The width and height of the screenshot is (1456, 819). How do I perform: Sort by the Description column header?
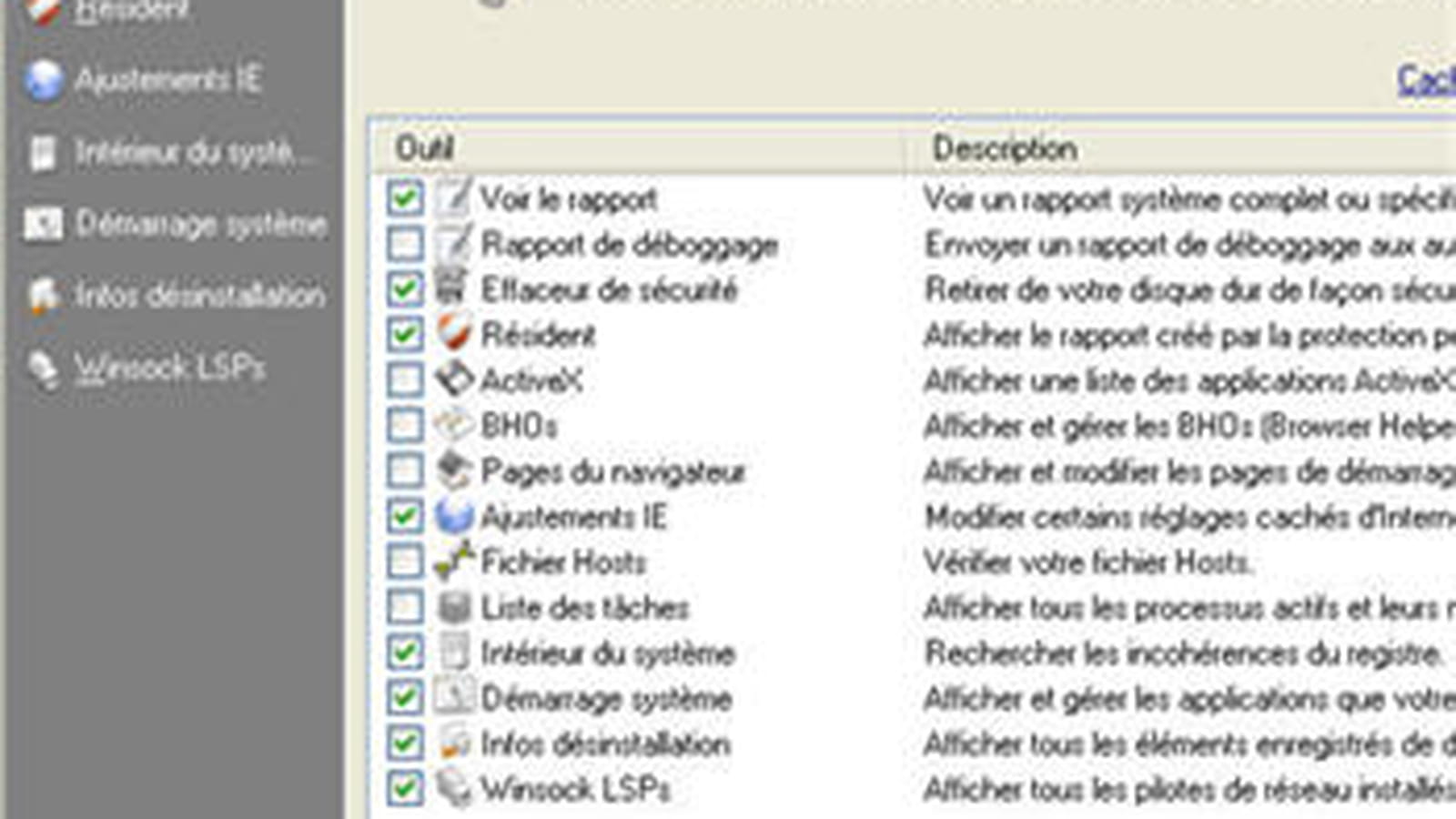1181,147
